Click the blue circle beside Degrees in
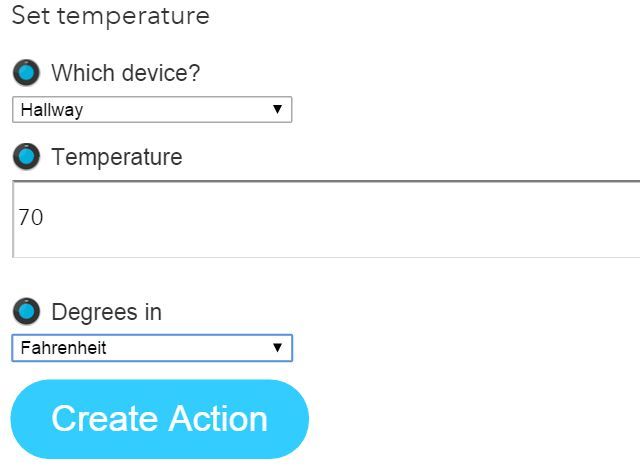Screen dimensions: 640x468 pyautogui.click(x=26, y=311)
